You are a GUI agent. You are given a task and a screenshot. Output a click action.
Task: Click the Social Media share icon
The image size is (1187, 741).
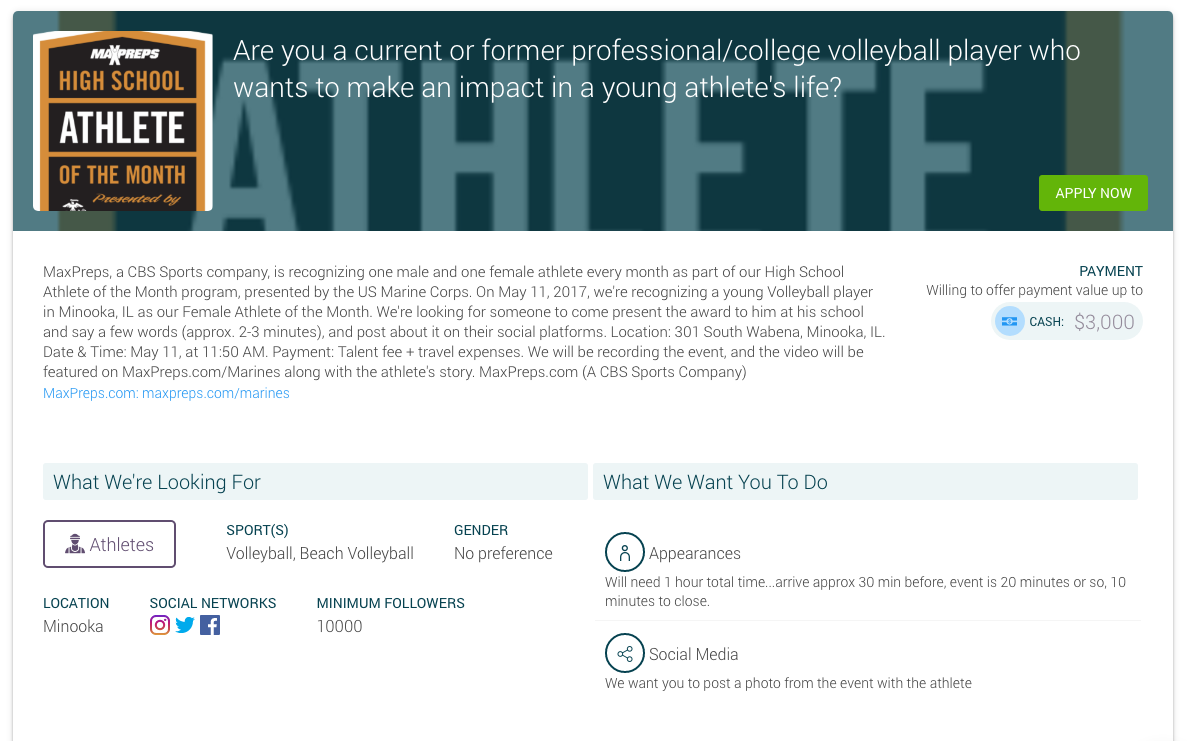pos(625,654)
